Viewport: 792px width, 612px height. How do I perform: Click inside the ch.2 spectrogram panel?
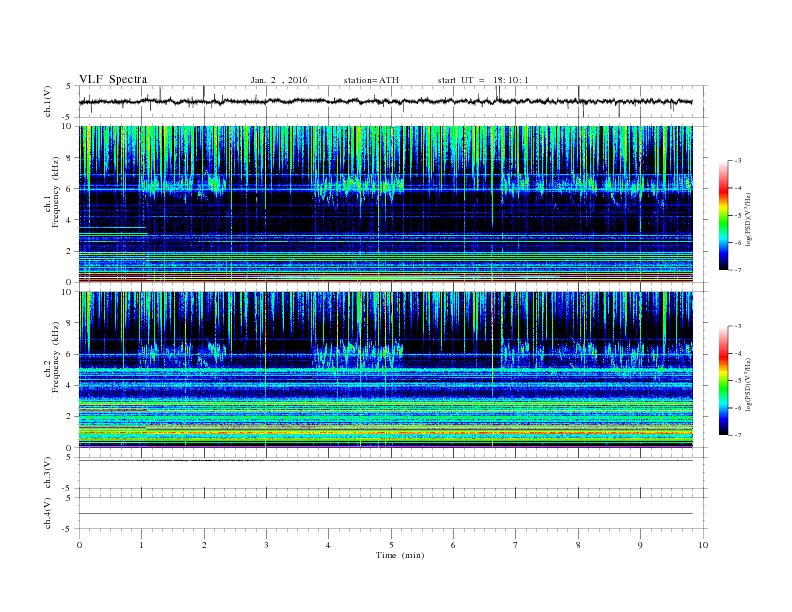[386, 369]
